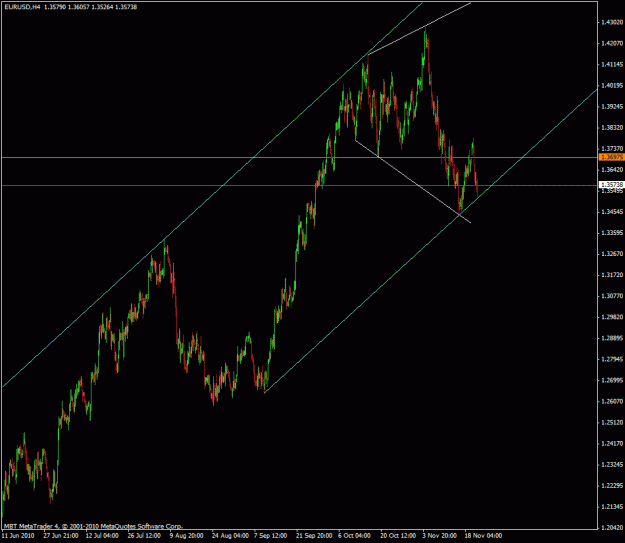Click the white 1.35738 current price tag

pyautogui.click(x=611, y=185)
